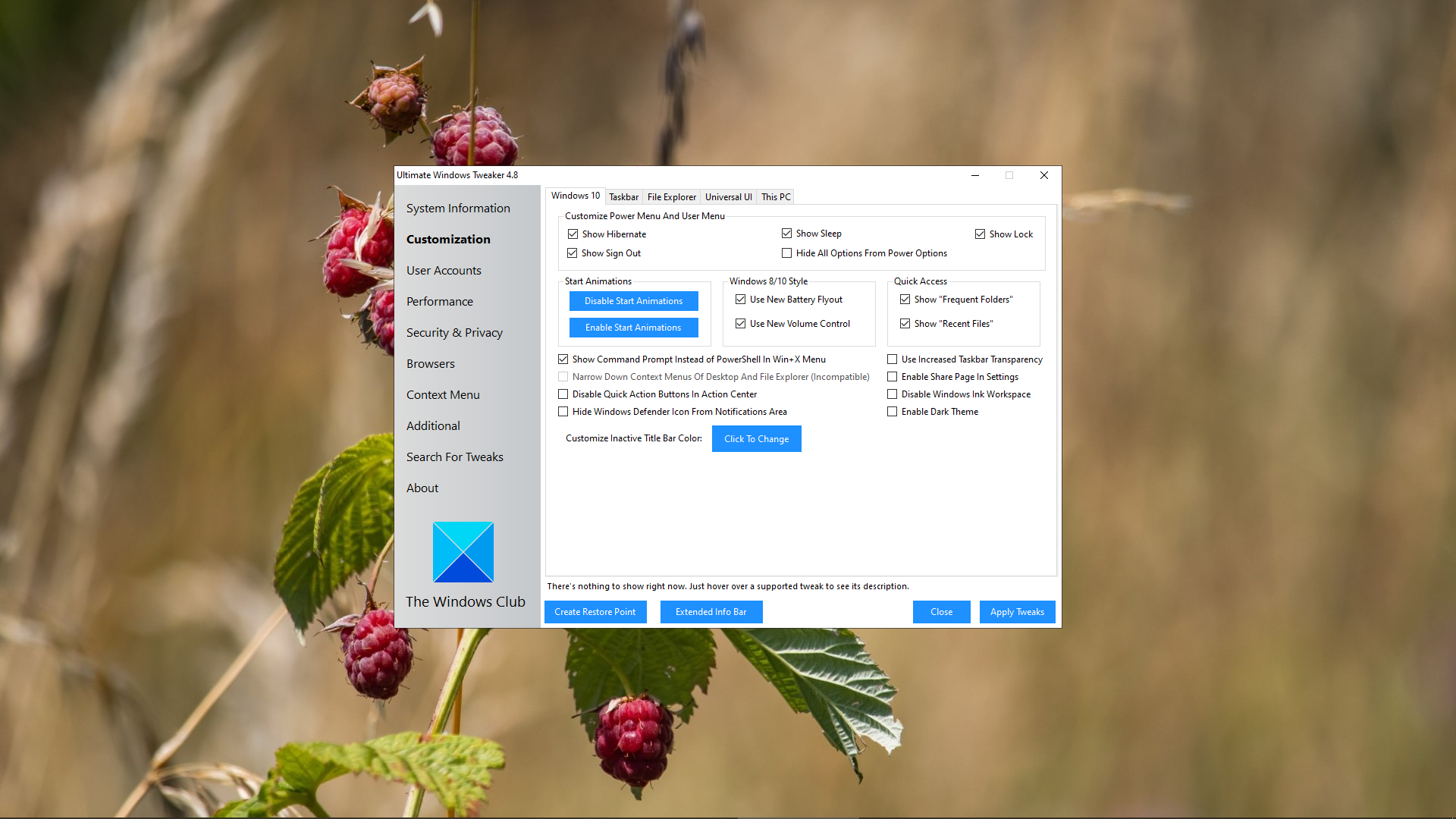Viewport: 1456px width, 819px height.
Task: Open the Security & Privacy section
Action: pos(454,332)
